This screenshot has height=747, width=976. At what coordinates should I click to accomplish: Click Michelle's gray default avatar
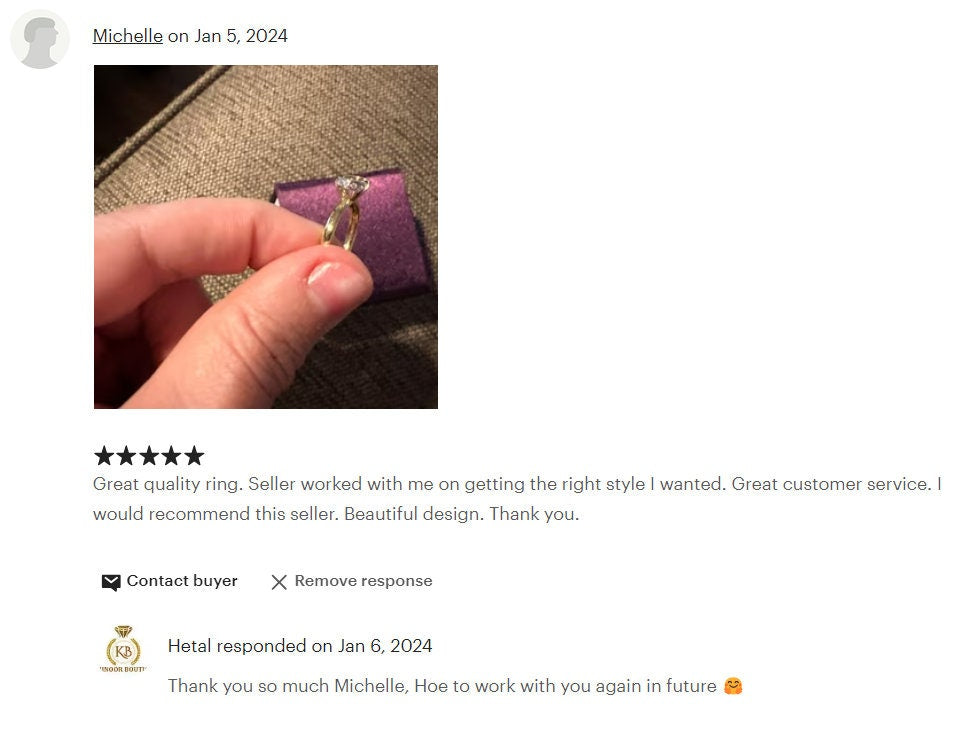click(40, 39)
